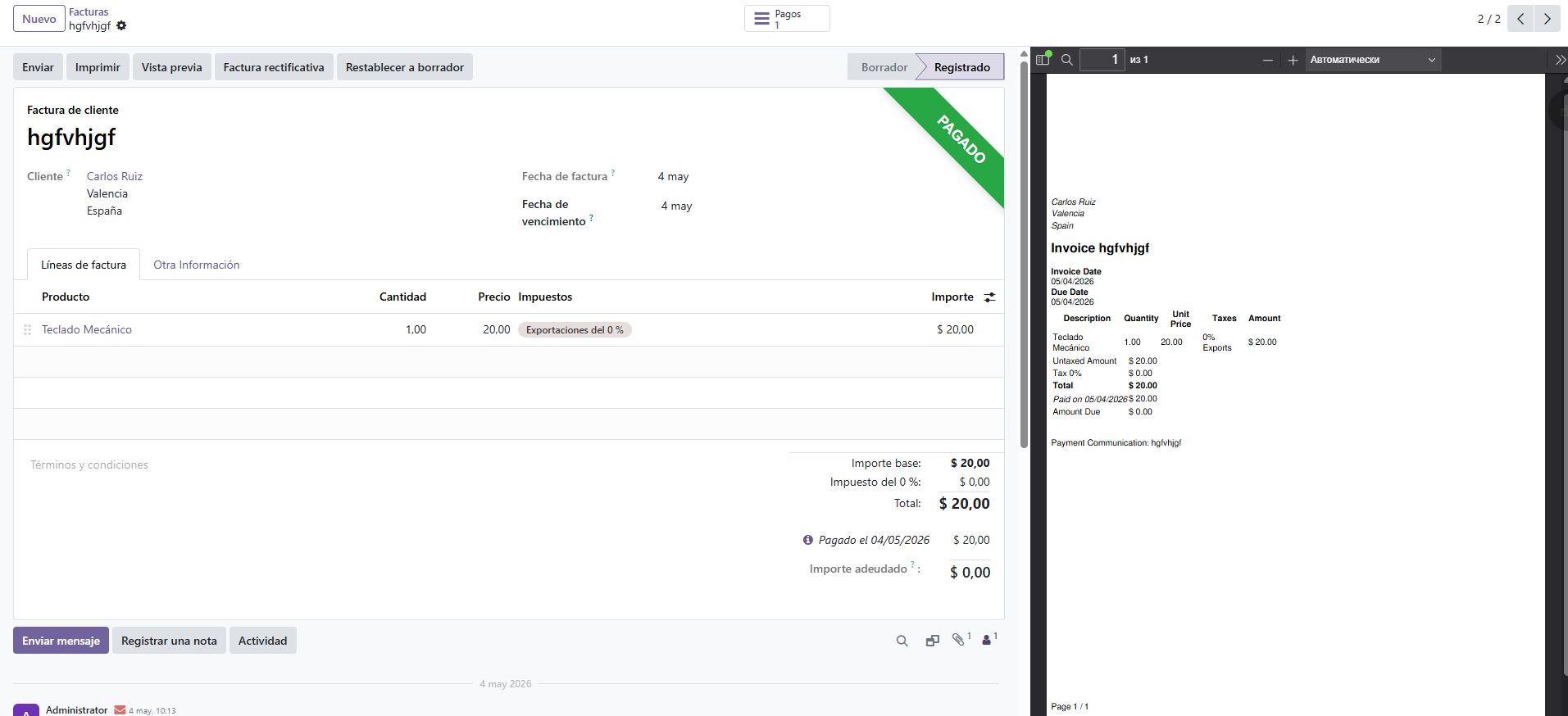Open the column options toggle next to Importe
Viewport: 1568px width, 716px height.
990,297
